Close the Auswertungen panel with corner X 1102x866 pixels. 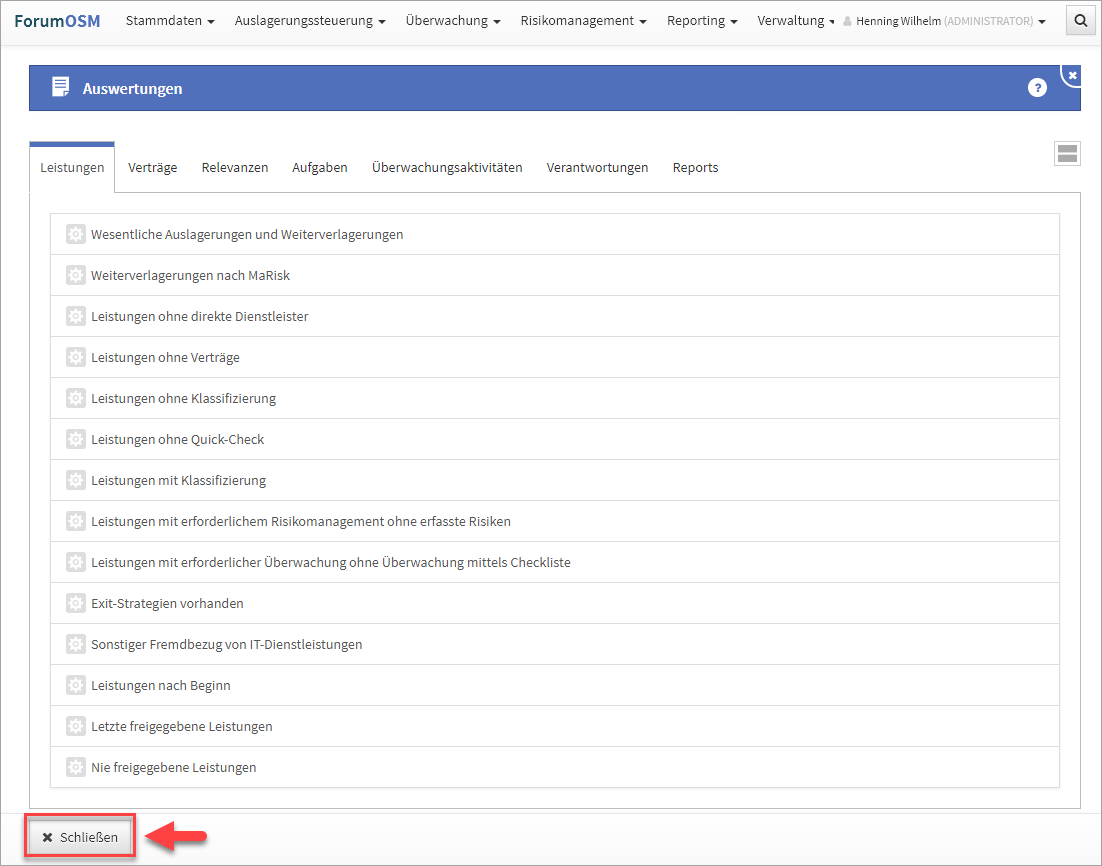[x=1072, y=75]
